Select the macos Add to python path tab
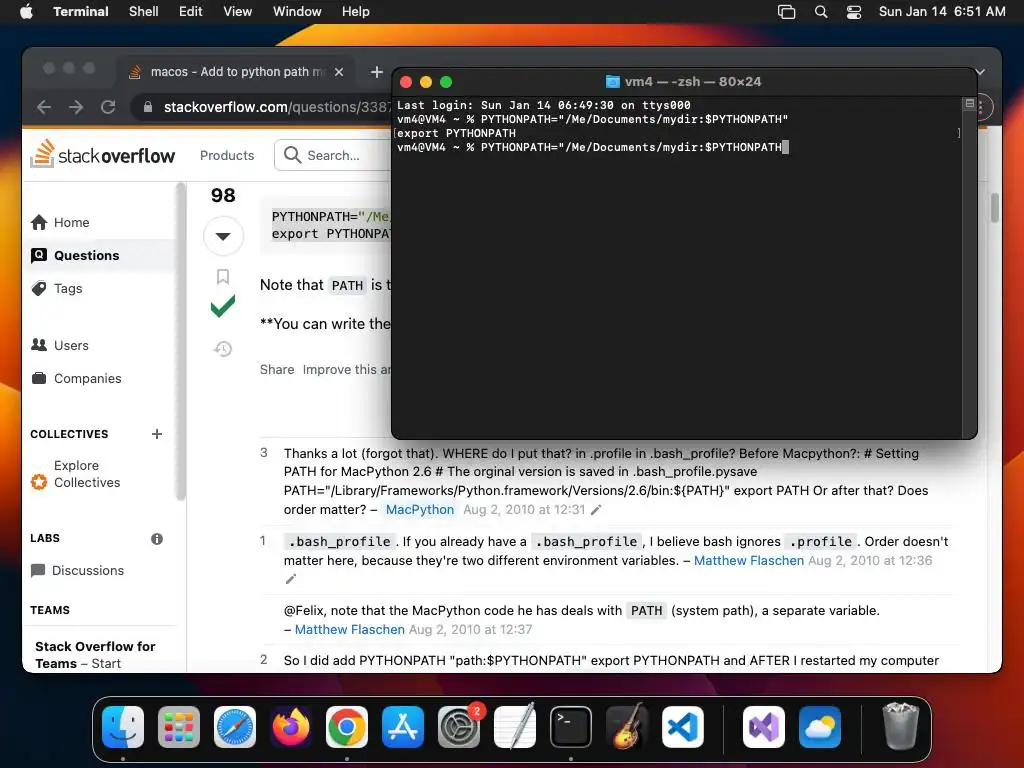 pos(237,72)
